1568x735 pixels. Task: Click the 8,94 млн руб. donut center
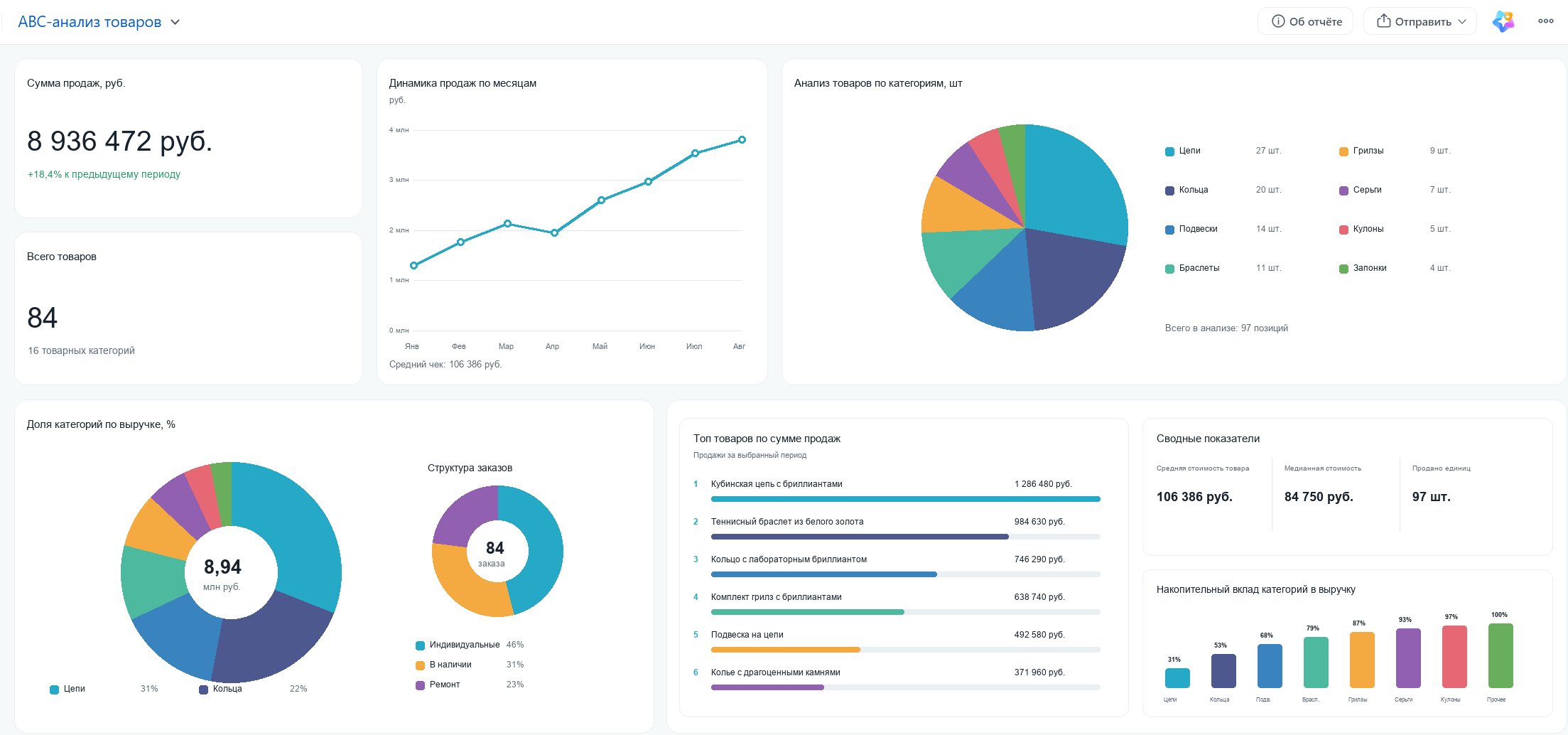click(222, 573)
